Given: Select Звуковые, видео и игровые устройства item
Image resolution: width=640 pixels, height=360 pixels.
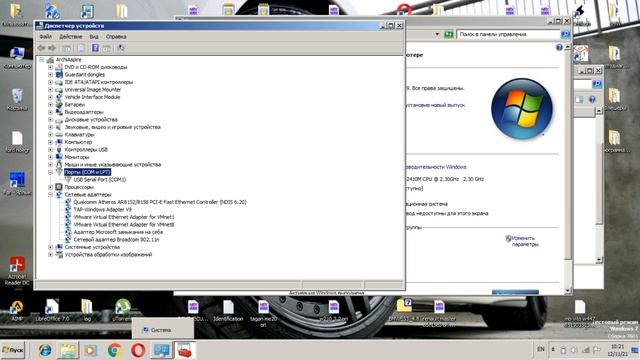Looking at the screenshot, I should tap(113, 127).
